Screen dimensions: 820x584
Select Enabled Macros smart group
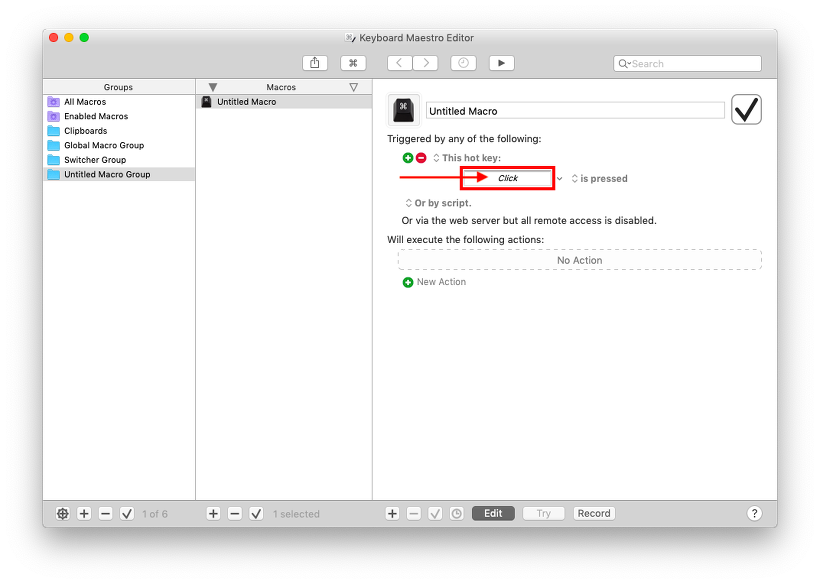119,116
